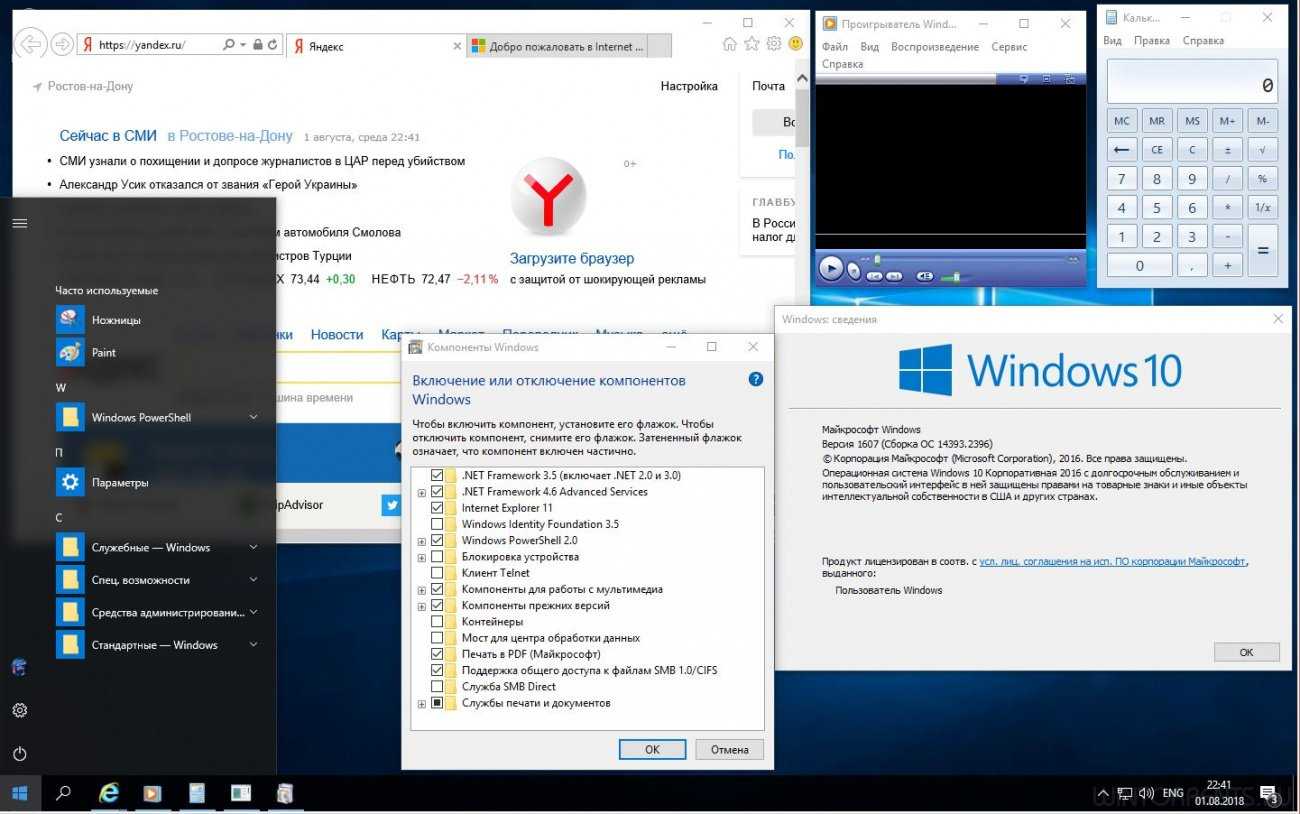
Task: Uncheck Поддержка общего доступа SMB 1.0/CIFS
Action: [437, 670]
